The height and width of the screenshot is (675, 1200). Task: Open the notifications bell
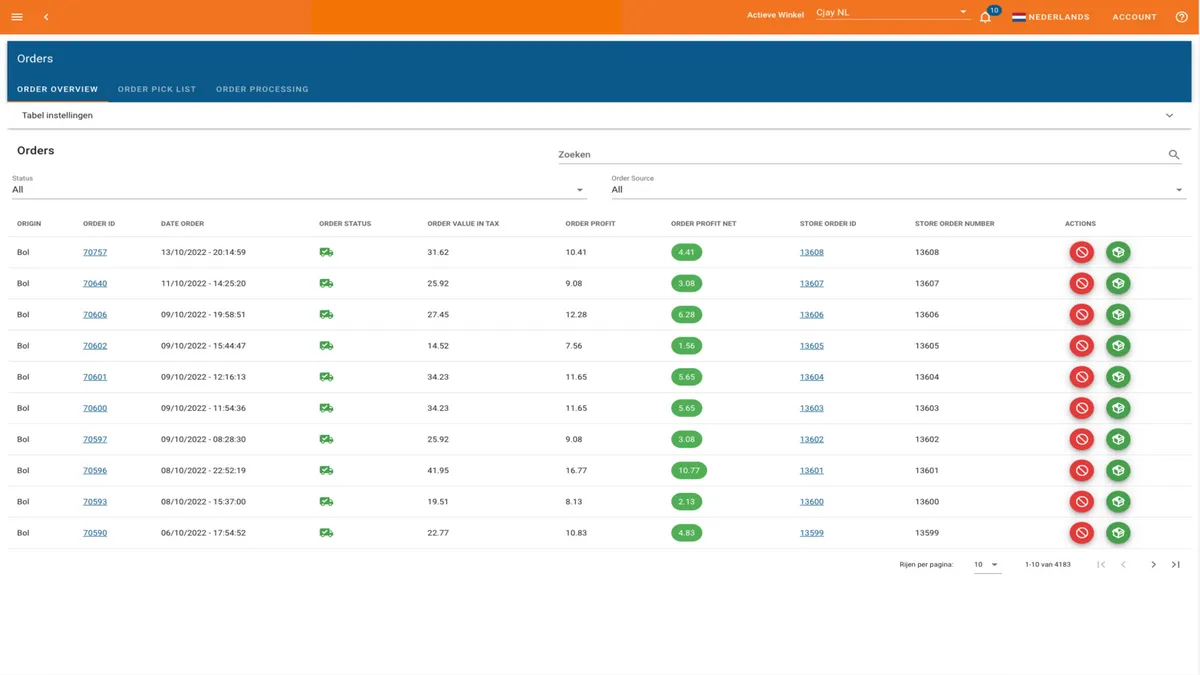point(985,17)
